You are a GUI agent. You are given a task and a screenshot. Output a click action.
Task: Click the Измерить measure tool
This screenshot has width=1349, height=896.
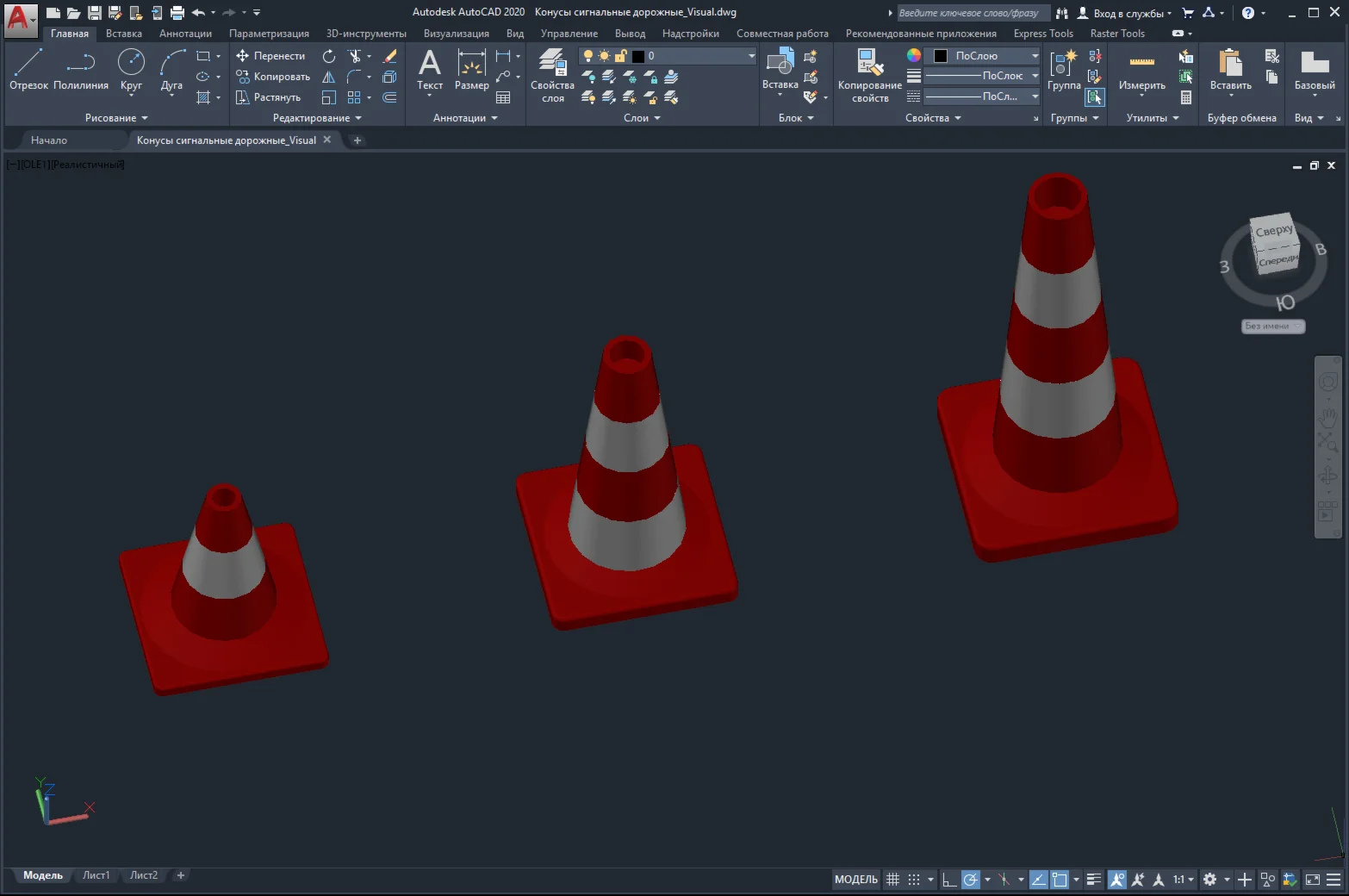(x=1141, y=69)
